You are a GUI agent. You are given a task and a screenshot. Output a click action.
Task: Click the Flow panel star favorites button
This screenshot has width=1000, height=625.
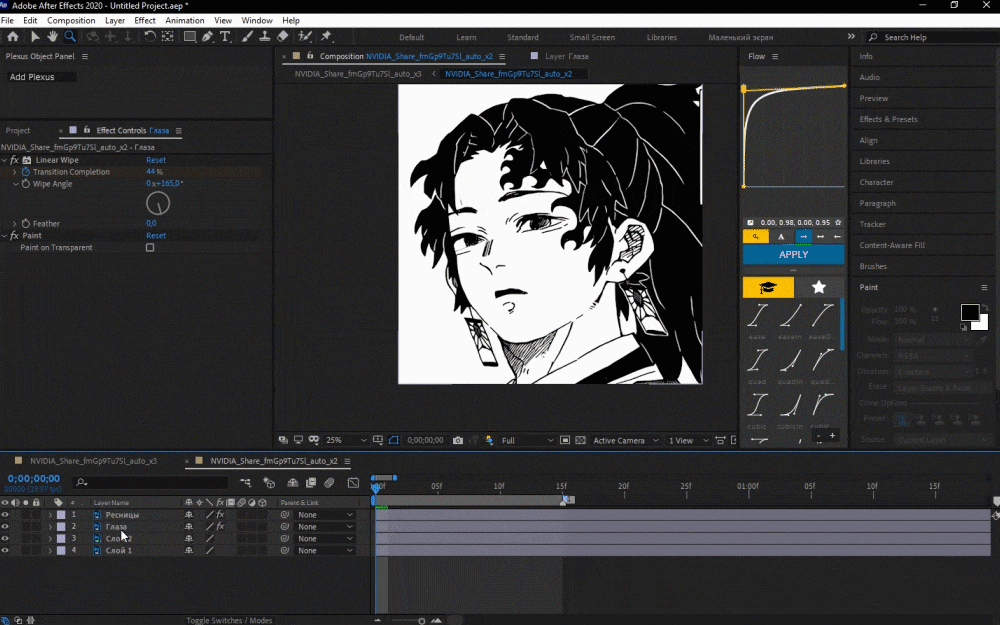819,287
